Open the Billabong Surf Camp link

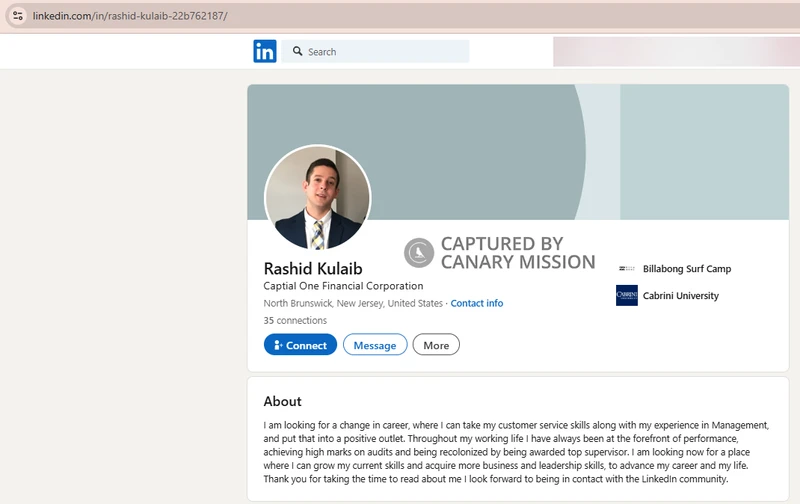coord(687,269)
